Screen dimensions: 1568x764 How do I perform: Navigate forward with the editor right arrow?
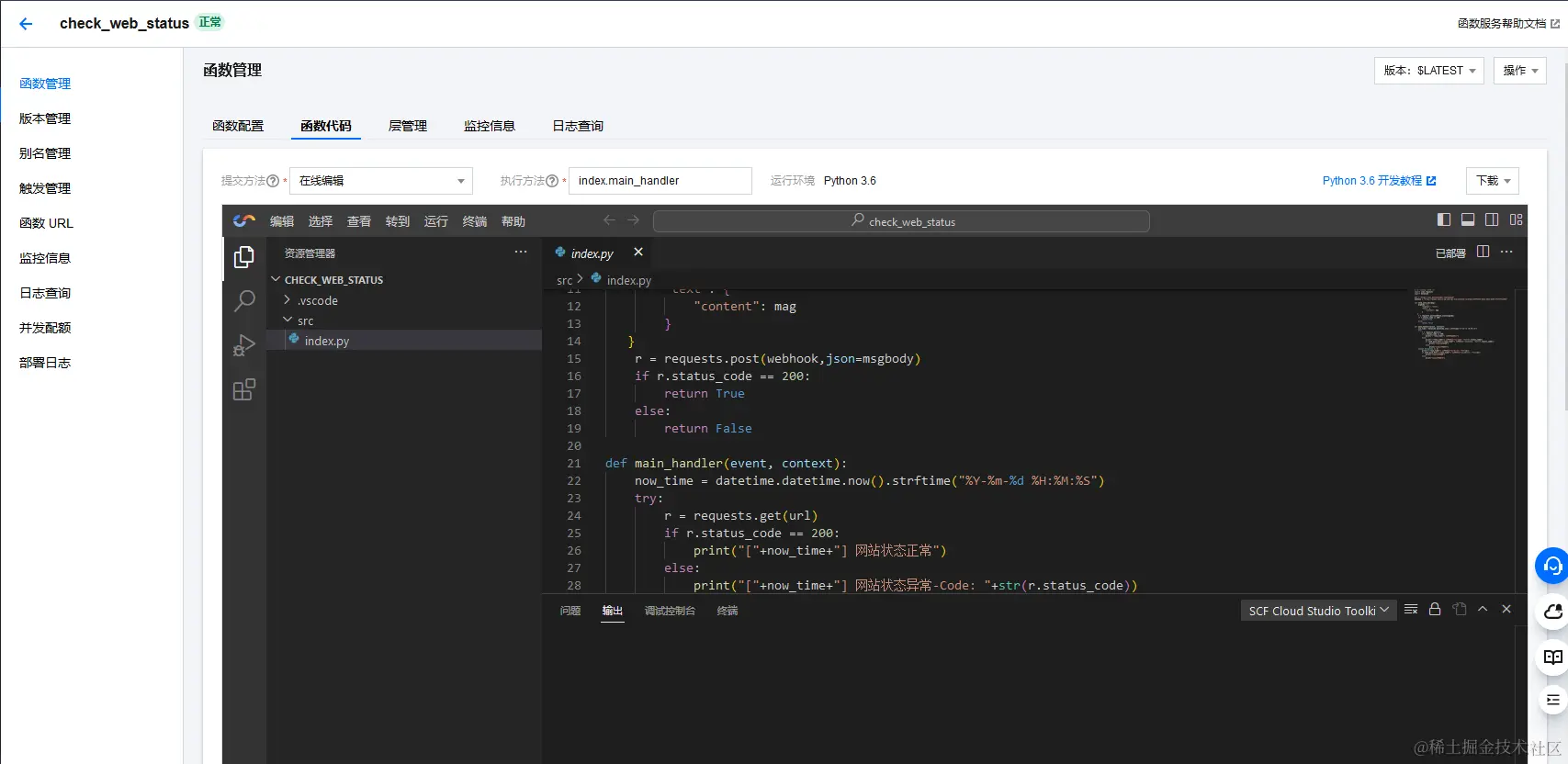[633, 220]
